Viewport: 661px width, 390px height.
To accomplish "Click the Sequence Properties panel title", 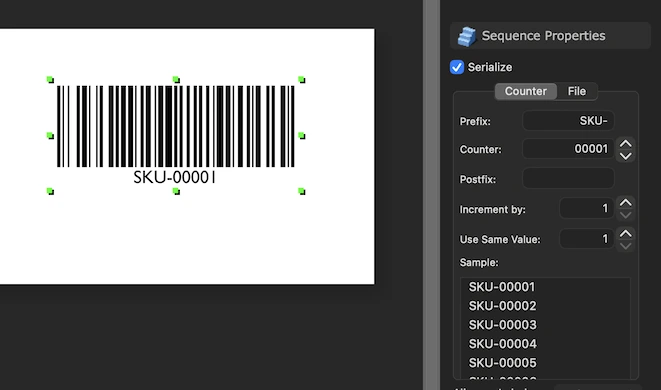I will [x=543, y=36].
